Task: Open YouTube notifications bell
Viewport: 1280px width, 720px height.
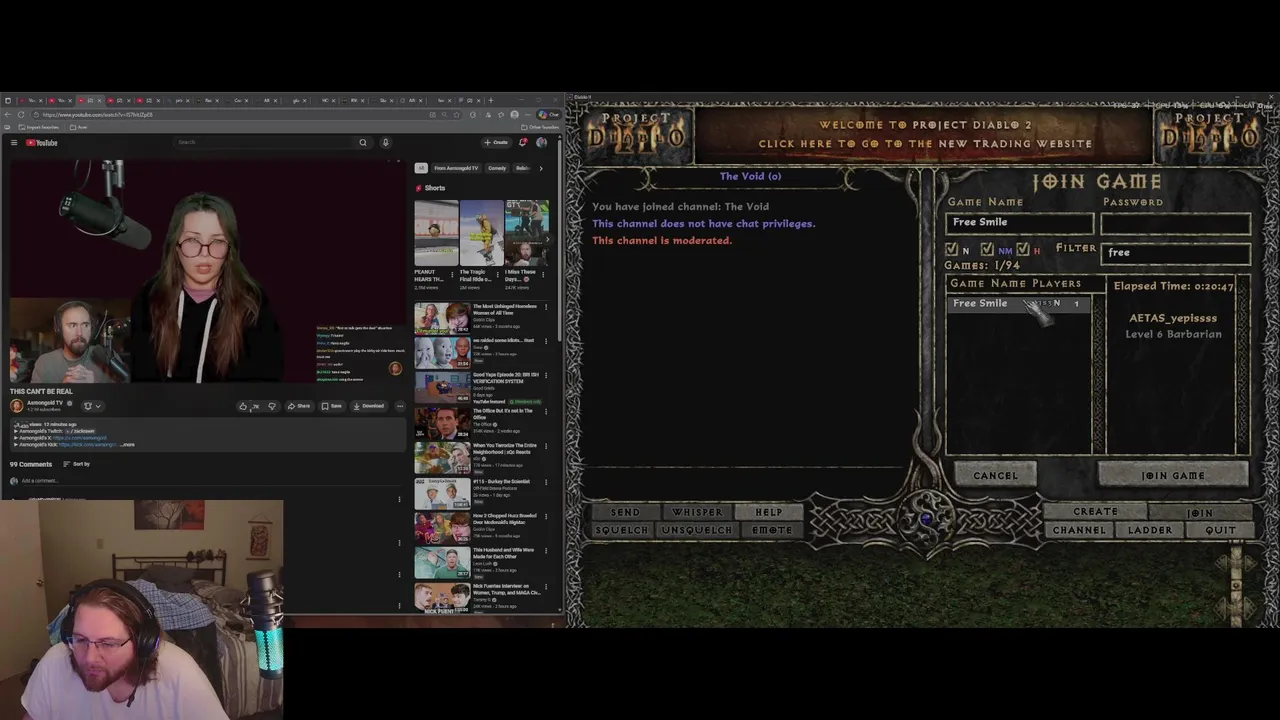Action: click(x=522, y=142)
